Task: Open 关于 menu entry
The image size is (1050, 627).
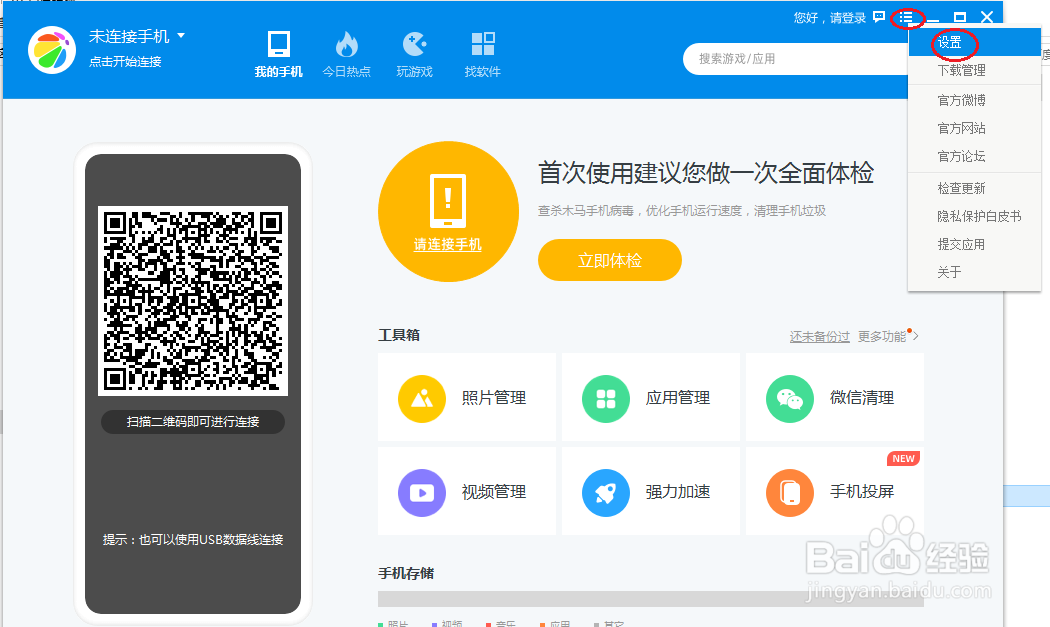Action: [974, 272]
